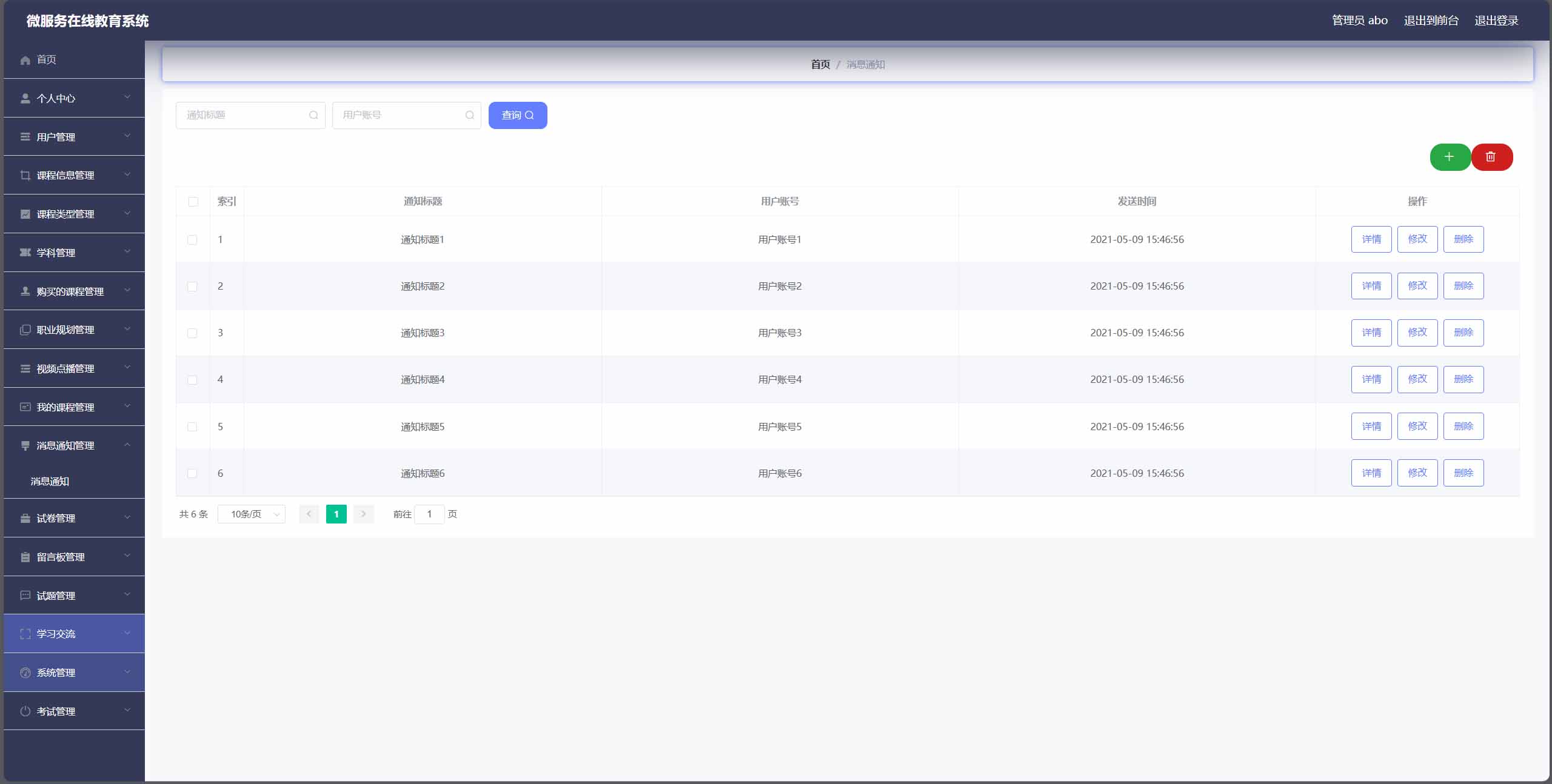This screenshot has height=784, width=1552.
Task: Click the ticket icon next to 学科管理
Action: pyautogui.click(x=25, y=253)
